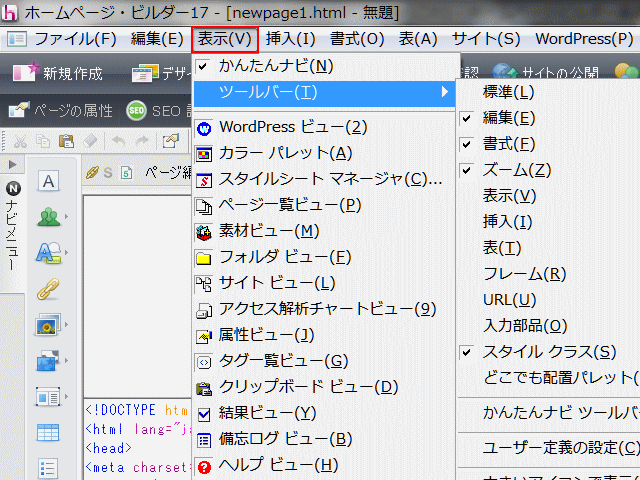Screen dimensions: 640x480
Task: Click the eraser toolbar icon
Action: pos(90,141)
